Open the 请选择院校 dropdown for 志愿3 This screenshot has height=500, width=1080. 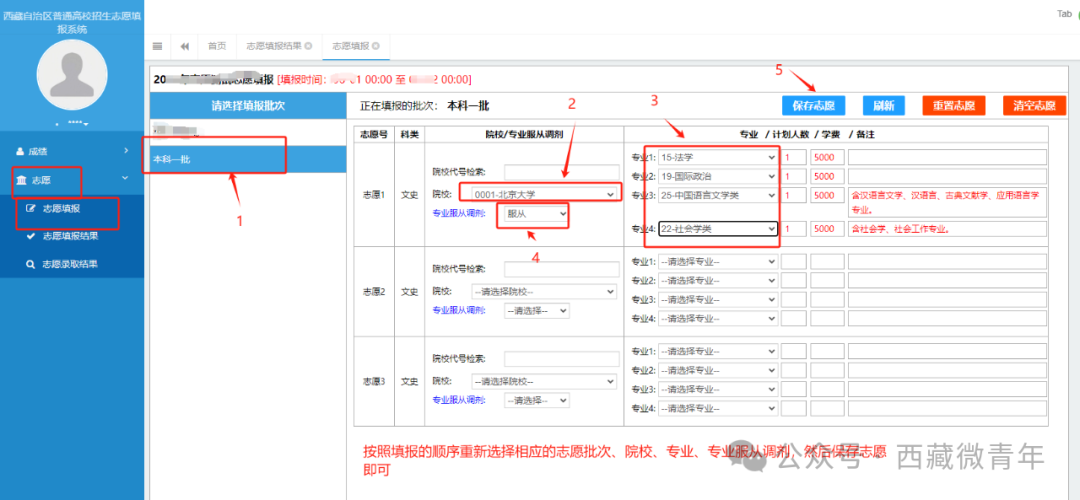[x=544, y=381]
